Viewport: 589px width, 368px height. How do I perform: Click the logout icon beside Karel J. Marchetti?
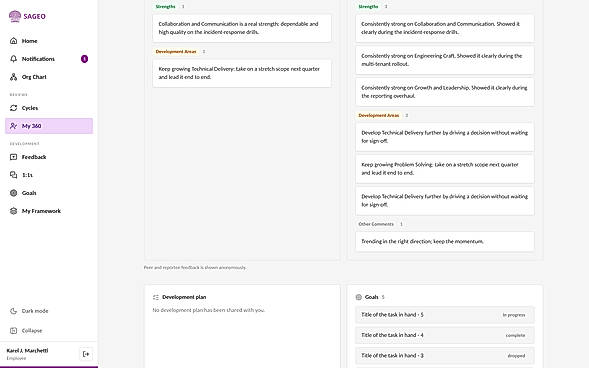click(86, 354)
